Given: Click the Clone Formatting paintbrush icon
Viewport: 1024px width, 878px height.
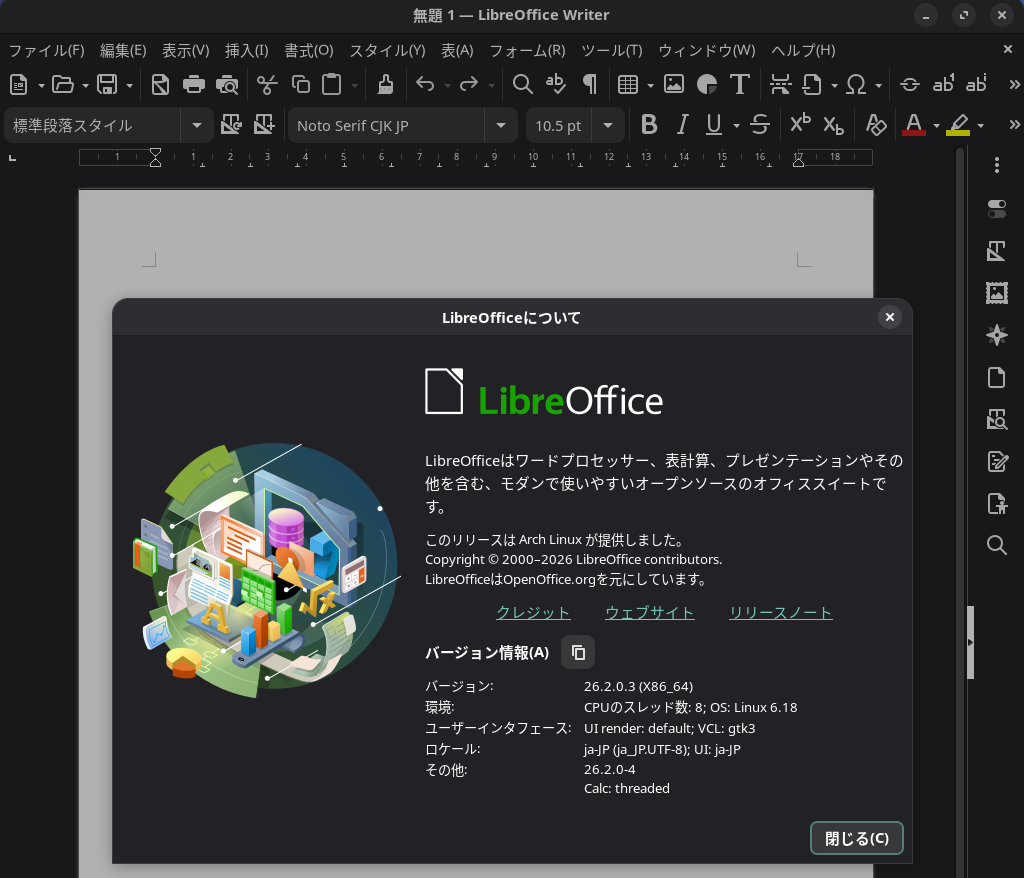Looking at the screenshot, I should click(385, 85).
